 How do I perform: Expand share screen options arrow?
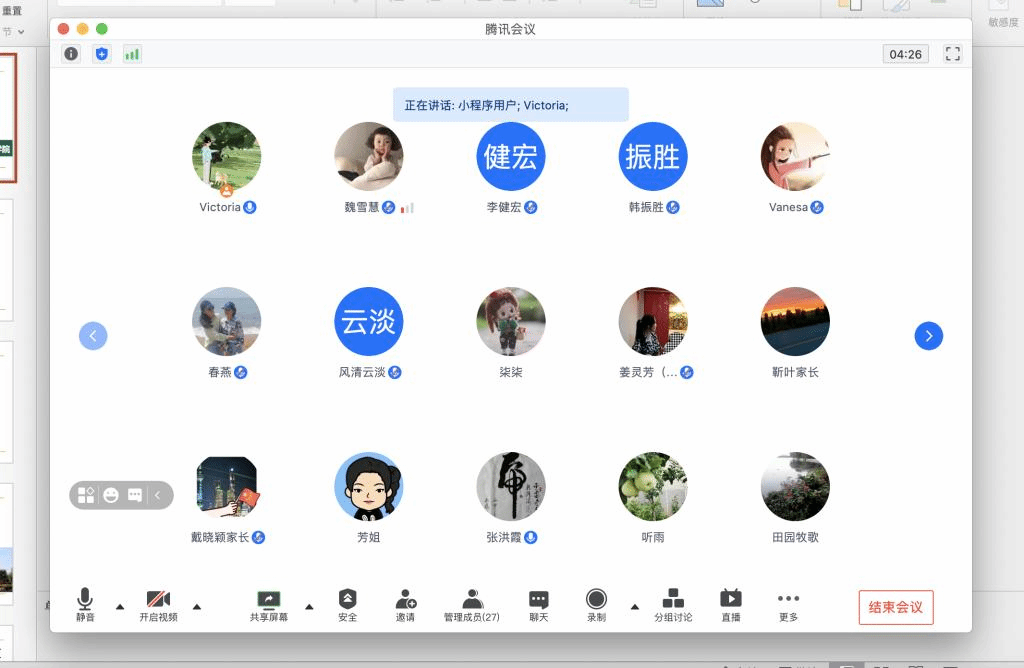click(308, 606)
